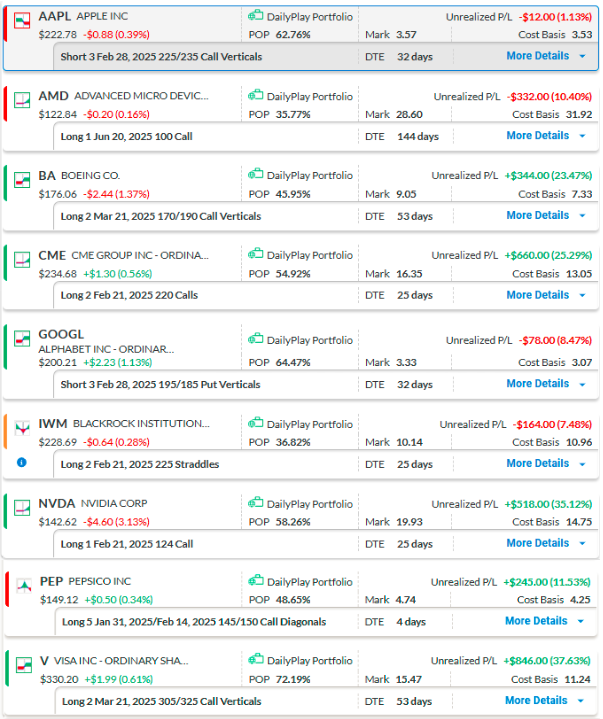Expand the PEP details chevron
The height and width of the screenshot is (719, 603).
click(x=581, y=622)
